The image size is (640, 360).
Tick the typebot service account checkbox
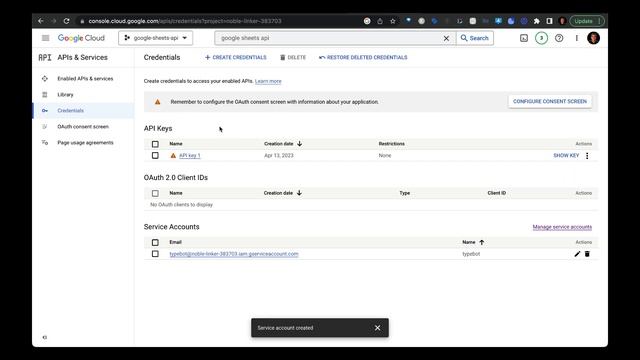coord(155,254)
